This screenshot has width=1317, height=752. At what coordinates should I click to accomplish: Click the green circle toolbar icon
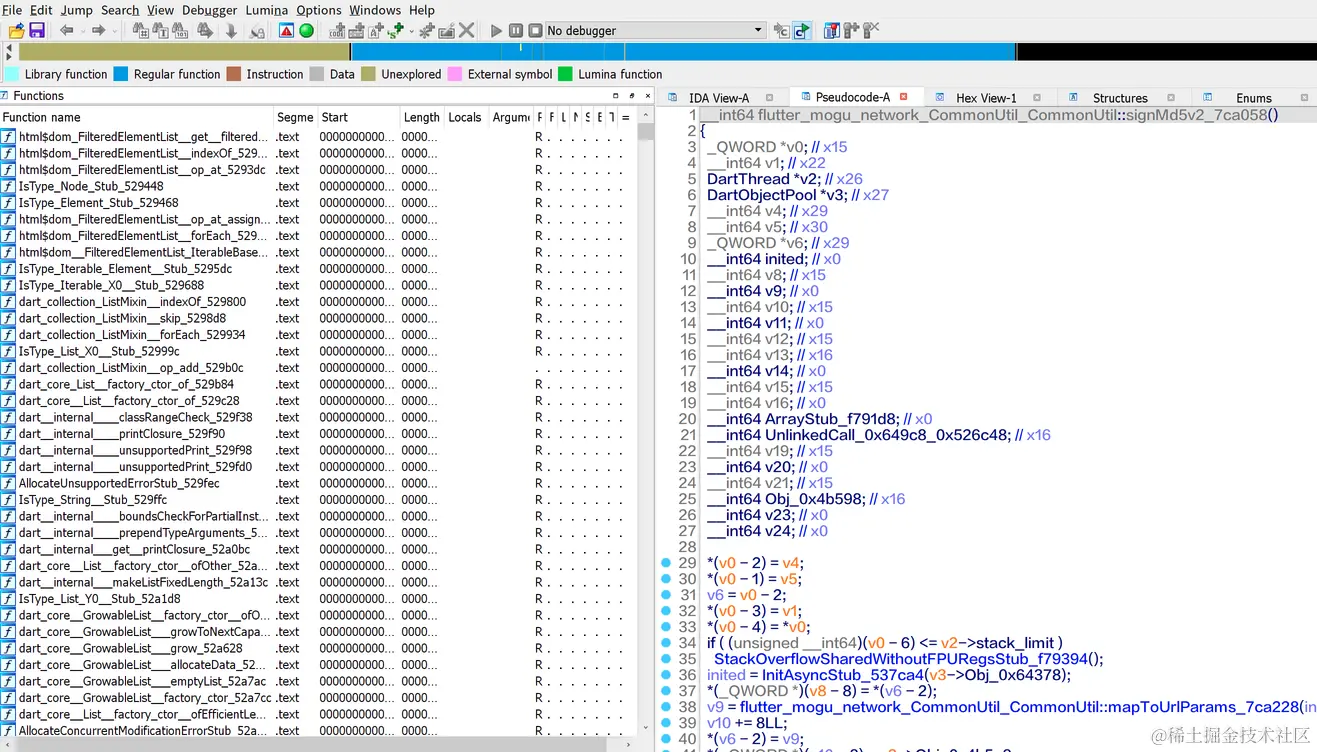coord(306,30)
